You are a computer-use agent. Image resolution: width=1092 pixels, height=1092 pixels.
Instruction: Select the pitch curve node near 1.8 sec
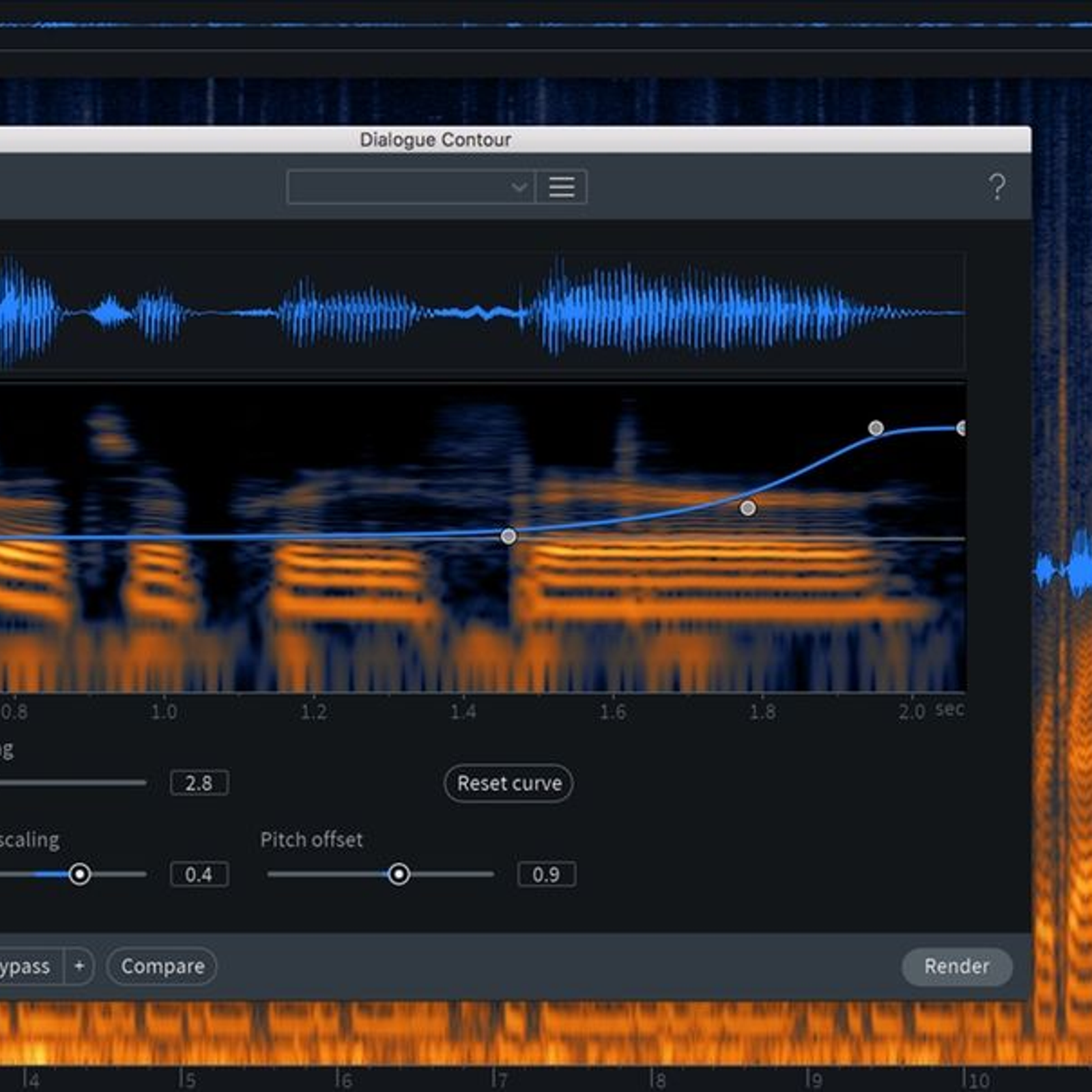748,508
